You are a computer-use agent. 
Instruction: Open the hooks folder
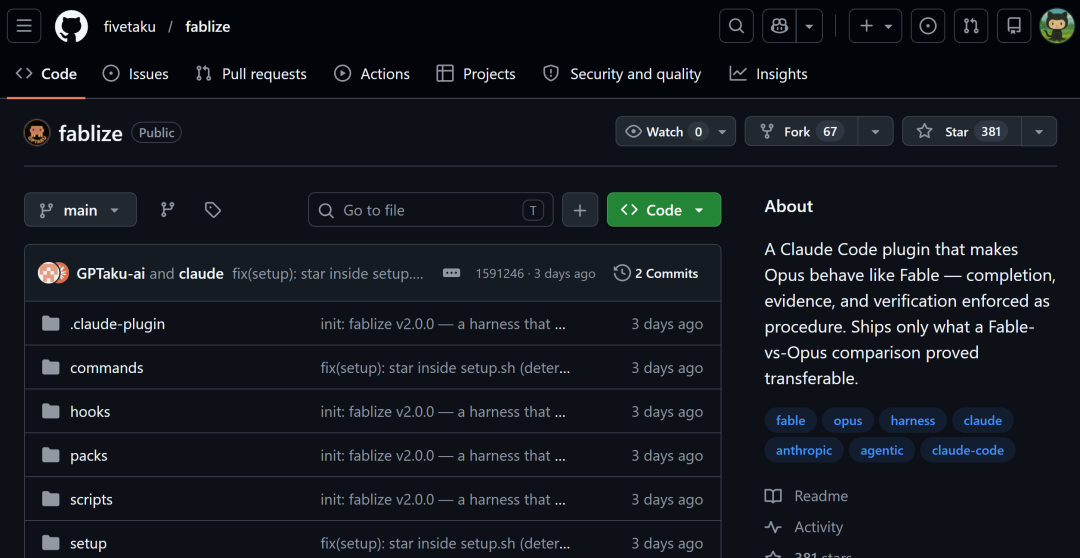click(90, 412)
